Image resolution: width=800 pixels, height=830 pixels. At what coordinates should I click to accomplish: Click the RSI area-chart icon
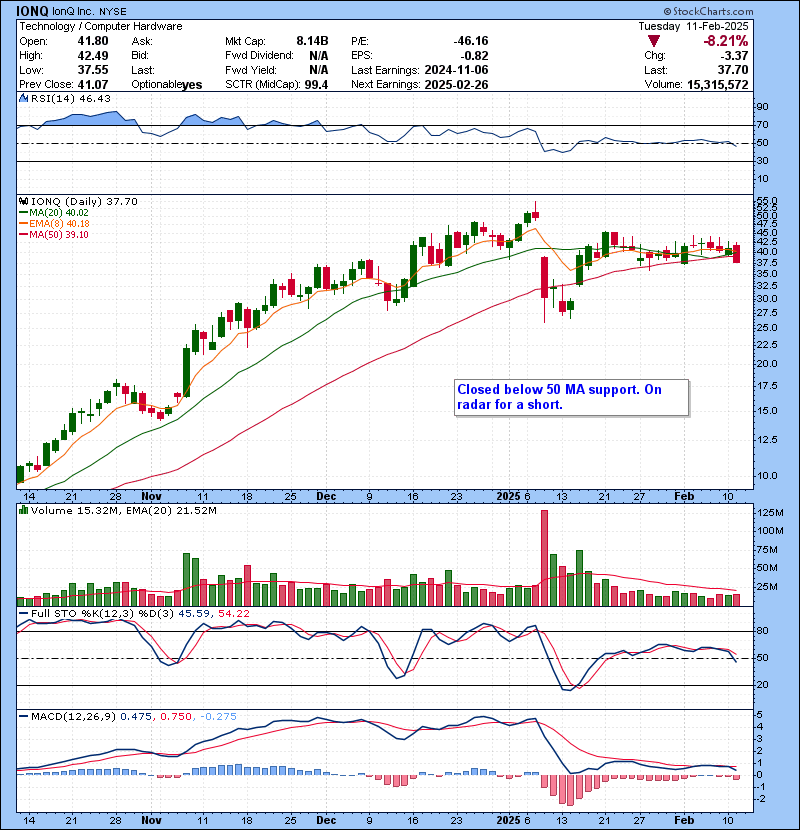23,98
